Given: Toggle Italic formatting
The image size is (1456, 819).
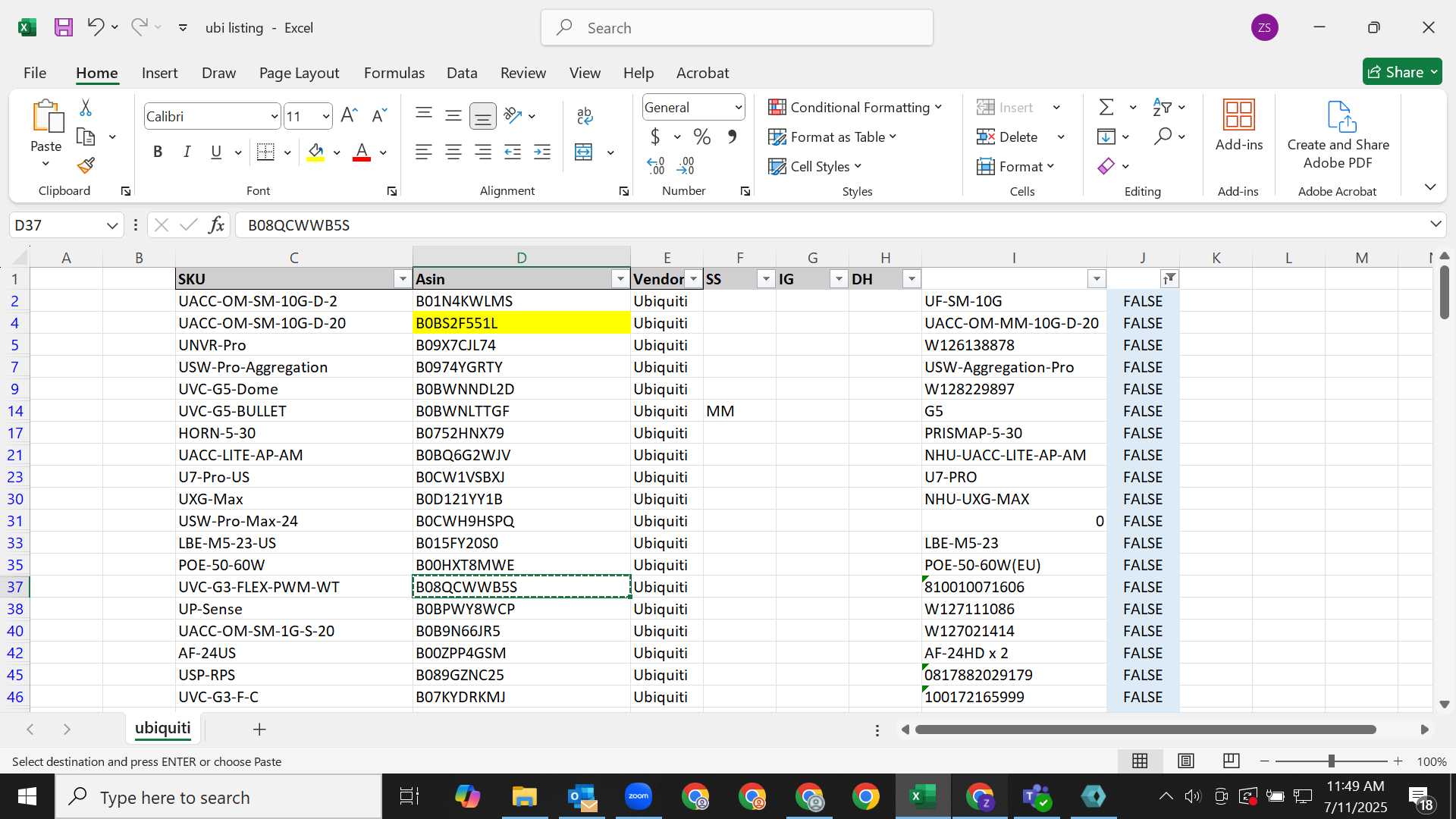Looking at the screenshot, I should click(x=187, y=152).
